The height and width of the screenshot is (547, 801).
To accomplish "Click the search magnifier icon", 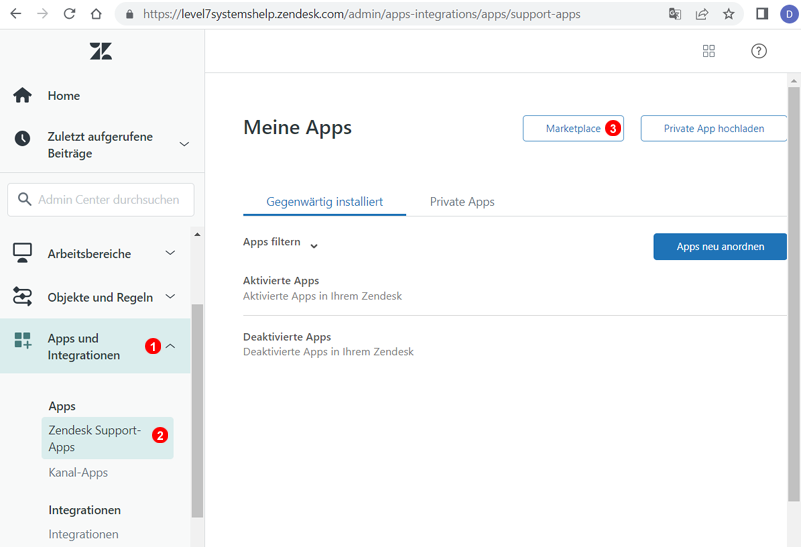I will 25,199.
